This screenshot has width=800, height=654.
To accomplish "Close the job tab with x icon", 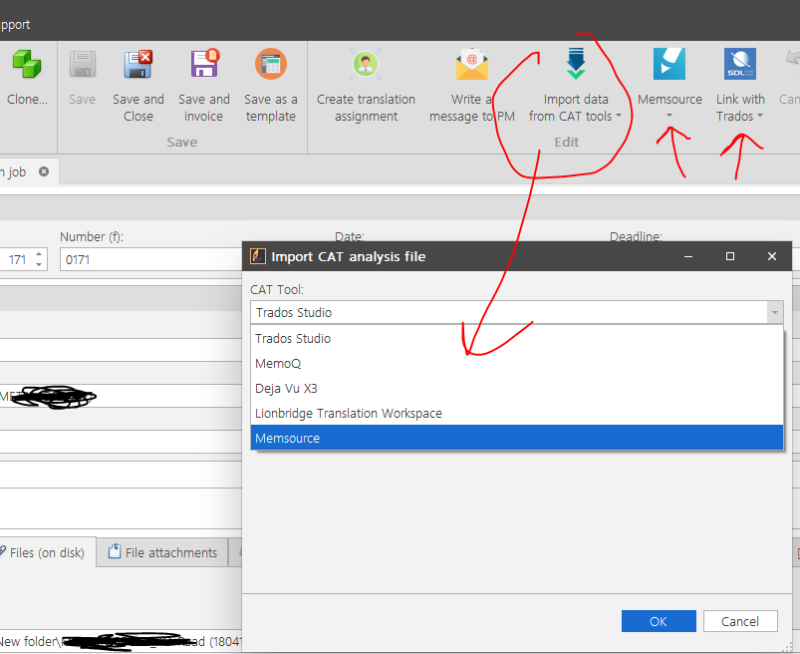I will [44, 171].
